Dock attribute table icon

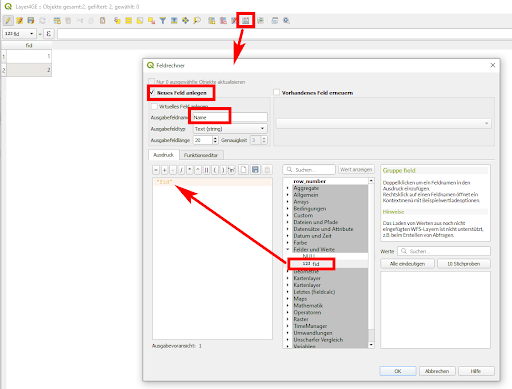[x=275, y=21]
